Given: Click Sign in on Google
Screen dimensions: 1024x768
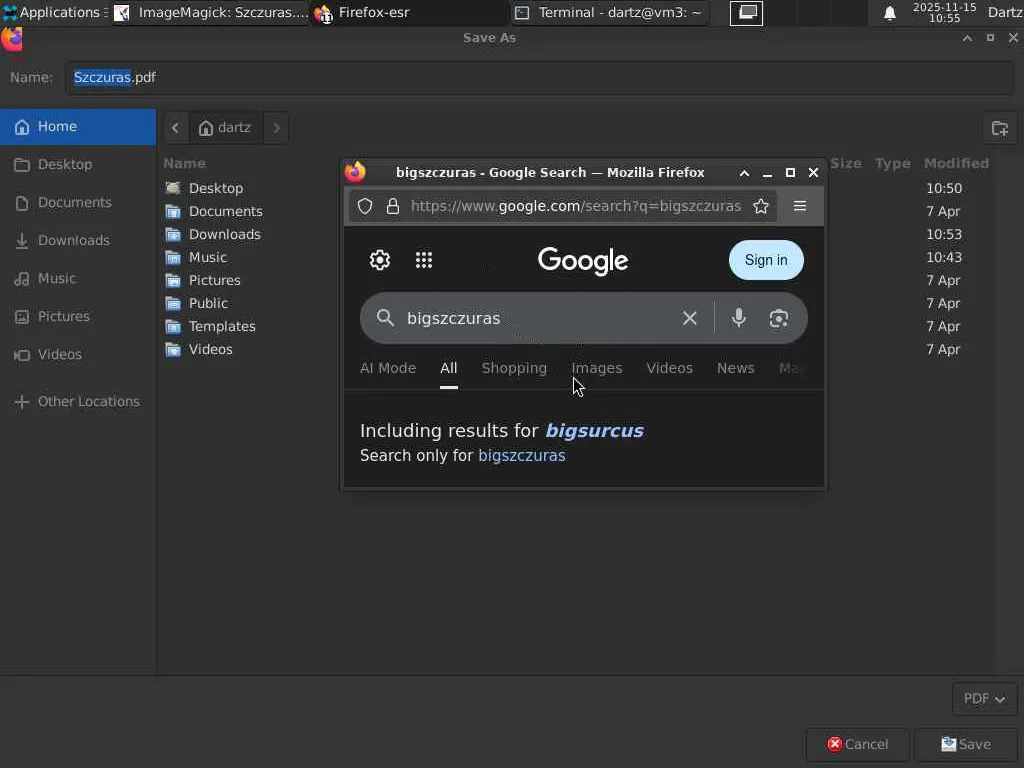Looking at the screenshot, I should pos(766,260).
